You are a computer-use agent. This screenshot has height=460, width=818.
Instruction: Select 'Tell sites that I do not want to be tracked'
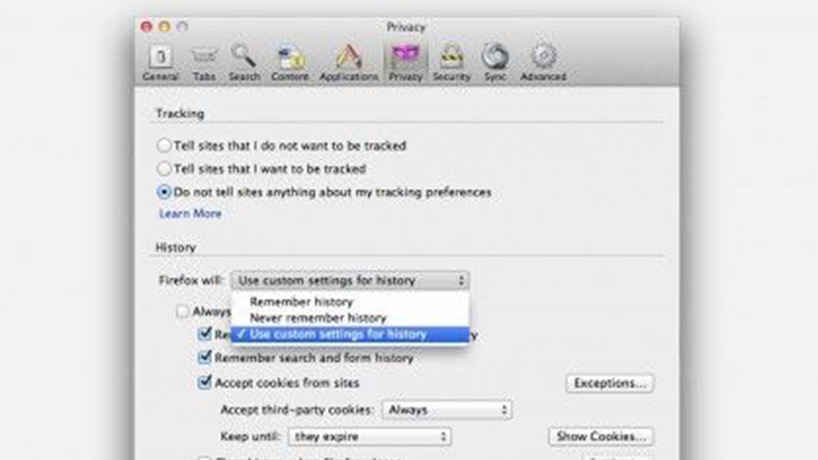(165, 146)
